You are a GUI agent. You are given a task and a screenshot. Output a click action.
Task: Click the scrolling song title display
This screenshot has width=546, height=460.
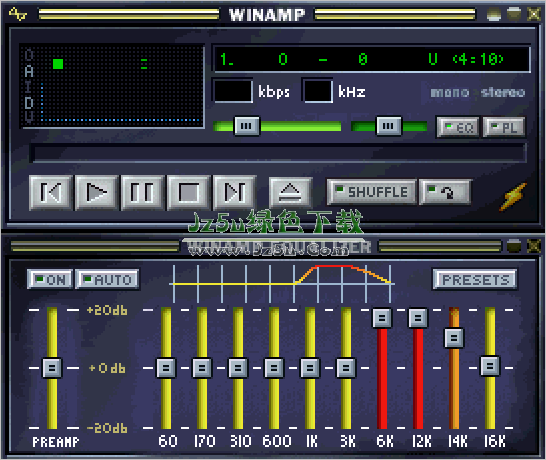tap(372, 59)
